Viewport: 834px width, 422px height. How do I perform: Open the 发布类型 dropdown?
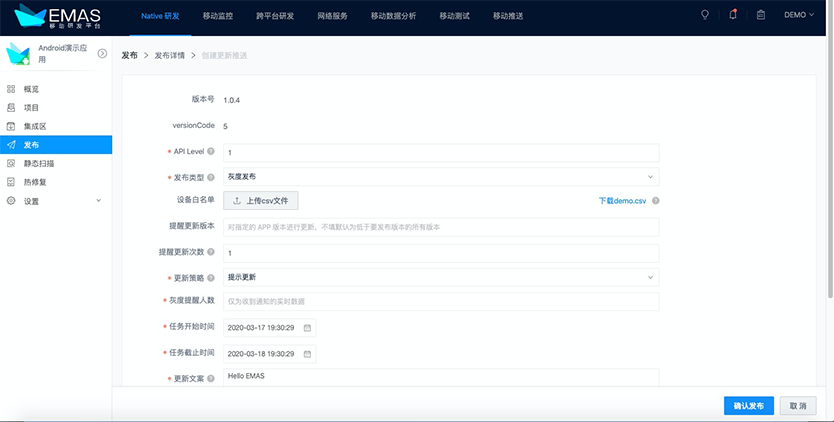pyautogui.click(x=440, y=176)
